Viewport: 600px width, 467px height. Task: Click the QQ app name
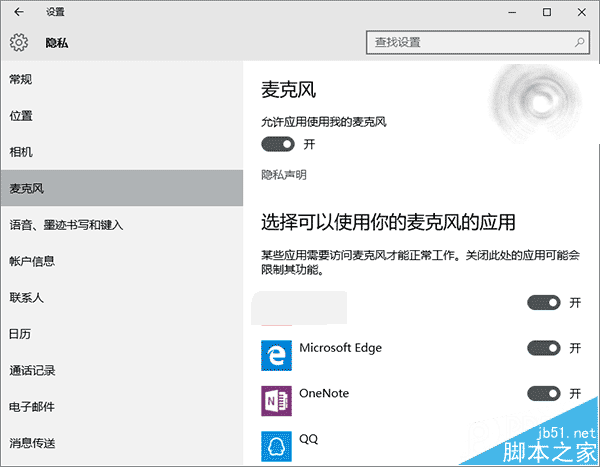pos(308,439)
